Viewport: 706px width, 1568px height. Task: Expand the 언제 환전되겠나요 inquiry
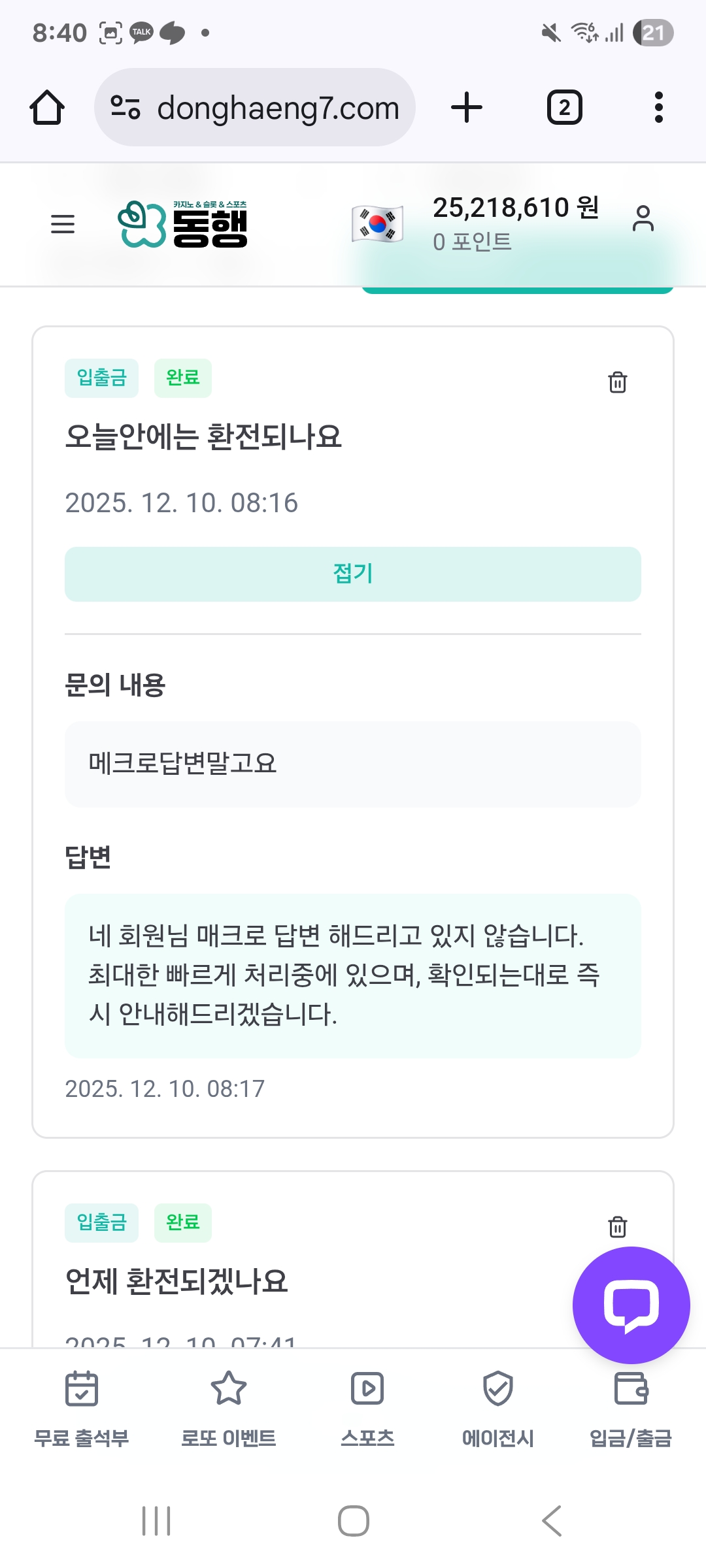(x=176, y=1281)
